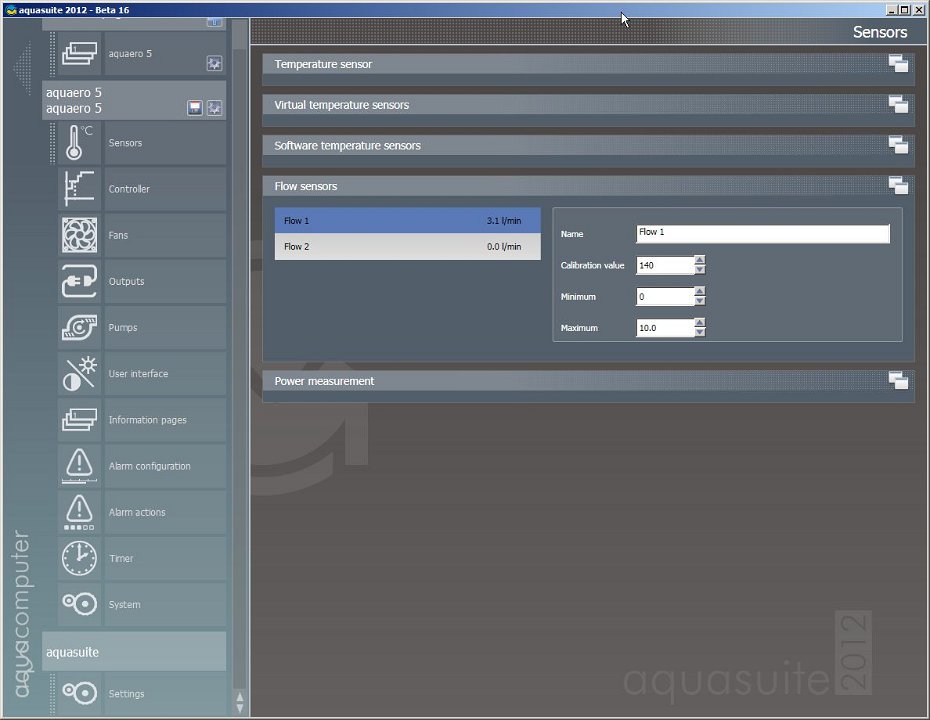Open aquasuite Settings icon
930x720 pixels.
click(x=79, y=693)
